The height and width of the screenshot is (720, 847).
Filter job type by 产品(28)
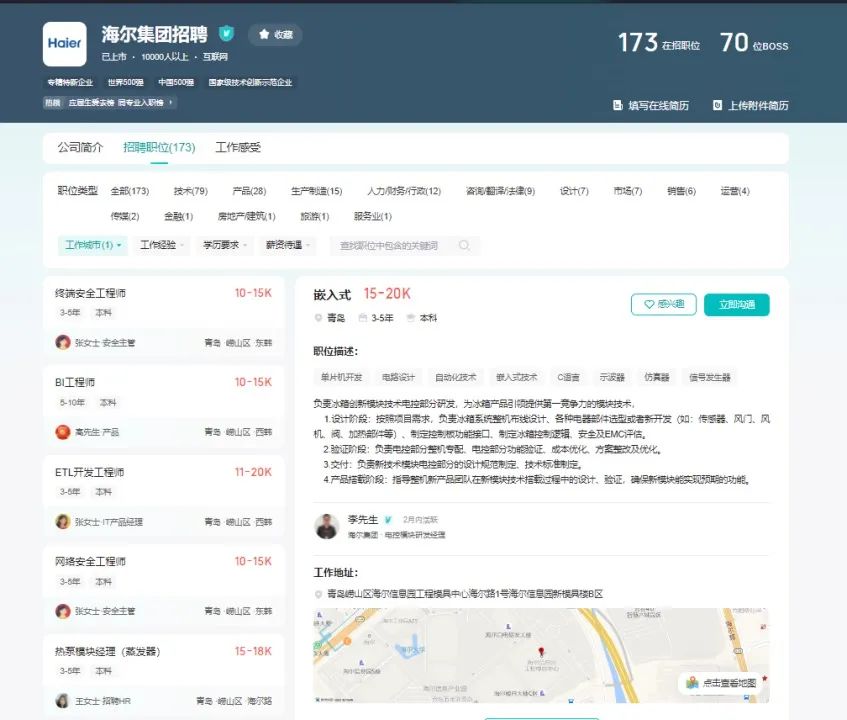point(249,191)
